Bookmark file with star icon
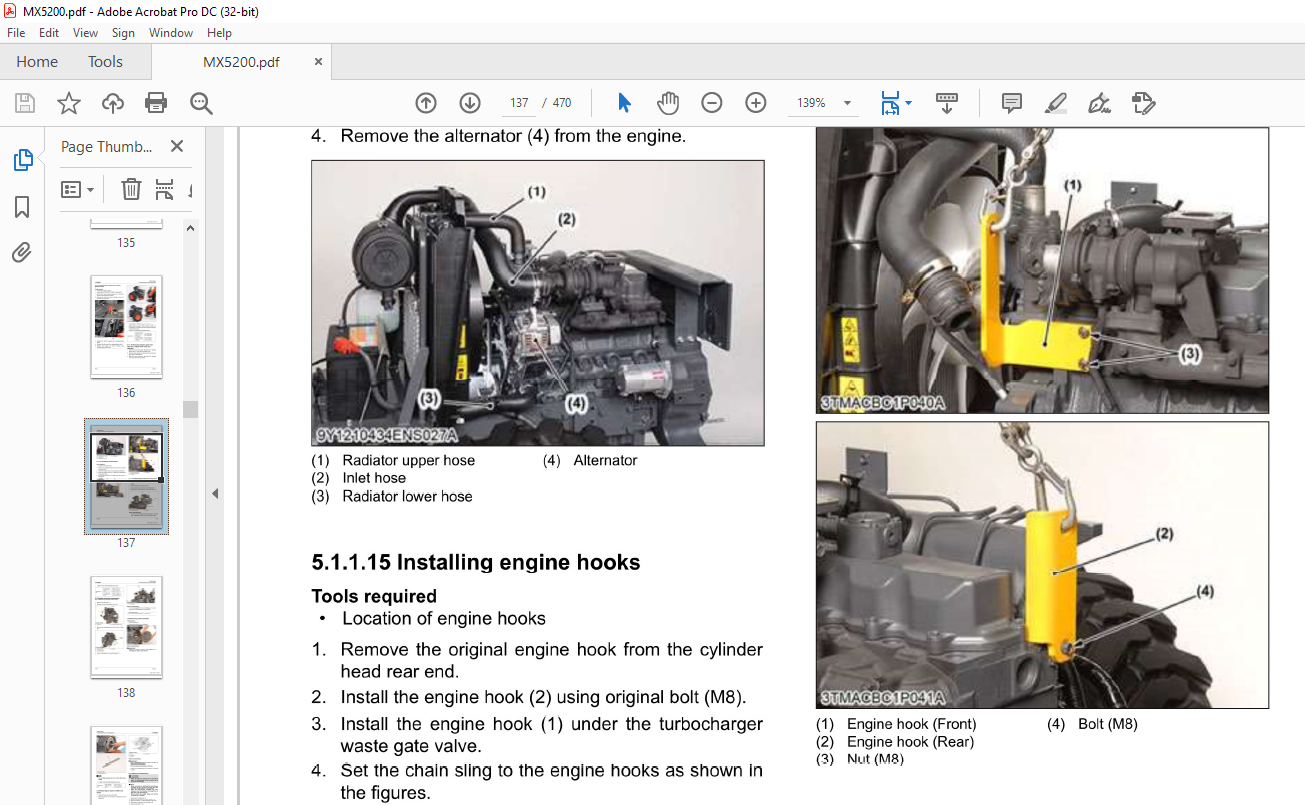Screen dimensions: 1305x805 point(68,103)
